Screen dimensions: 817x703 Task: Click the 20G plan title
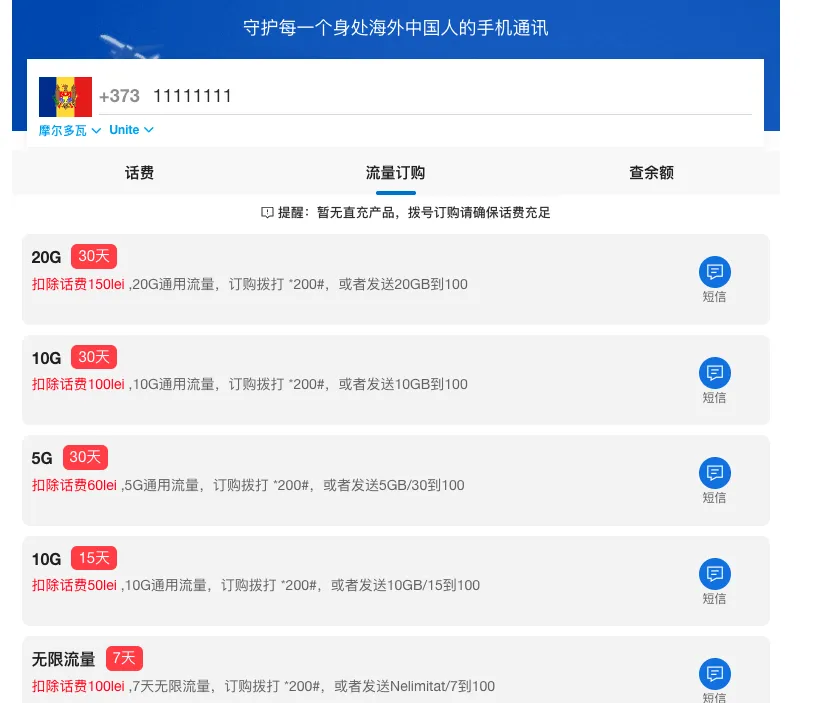point(46,257)
